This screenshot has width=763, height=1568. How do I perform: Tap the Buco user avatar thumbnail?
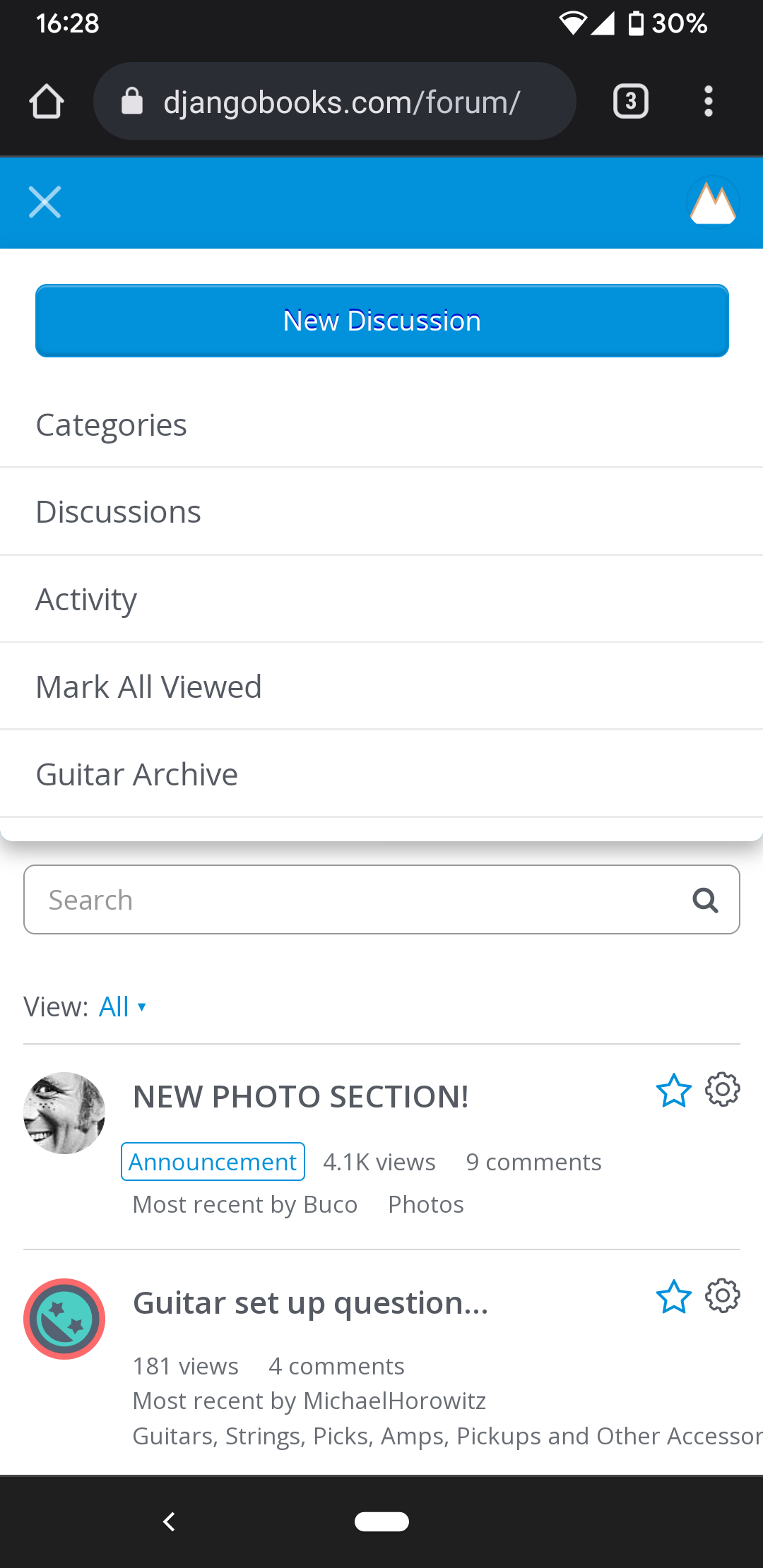64,1113
